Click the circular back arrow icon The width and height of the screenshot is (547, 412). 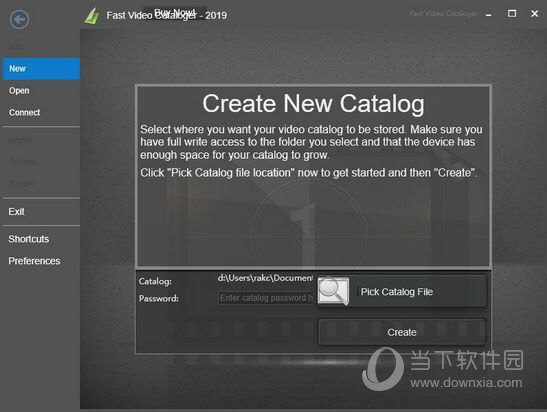click(19, 19)
